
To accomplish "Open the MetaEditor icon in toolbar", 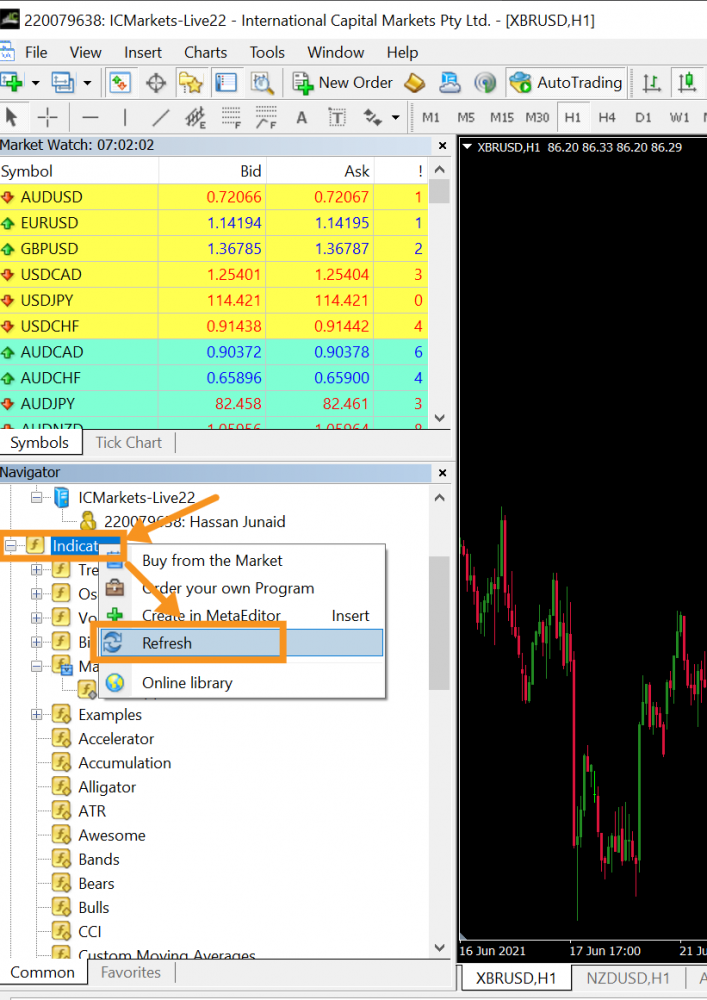I will 415,83.
